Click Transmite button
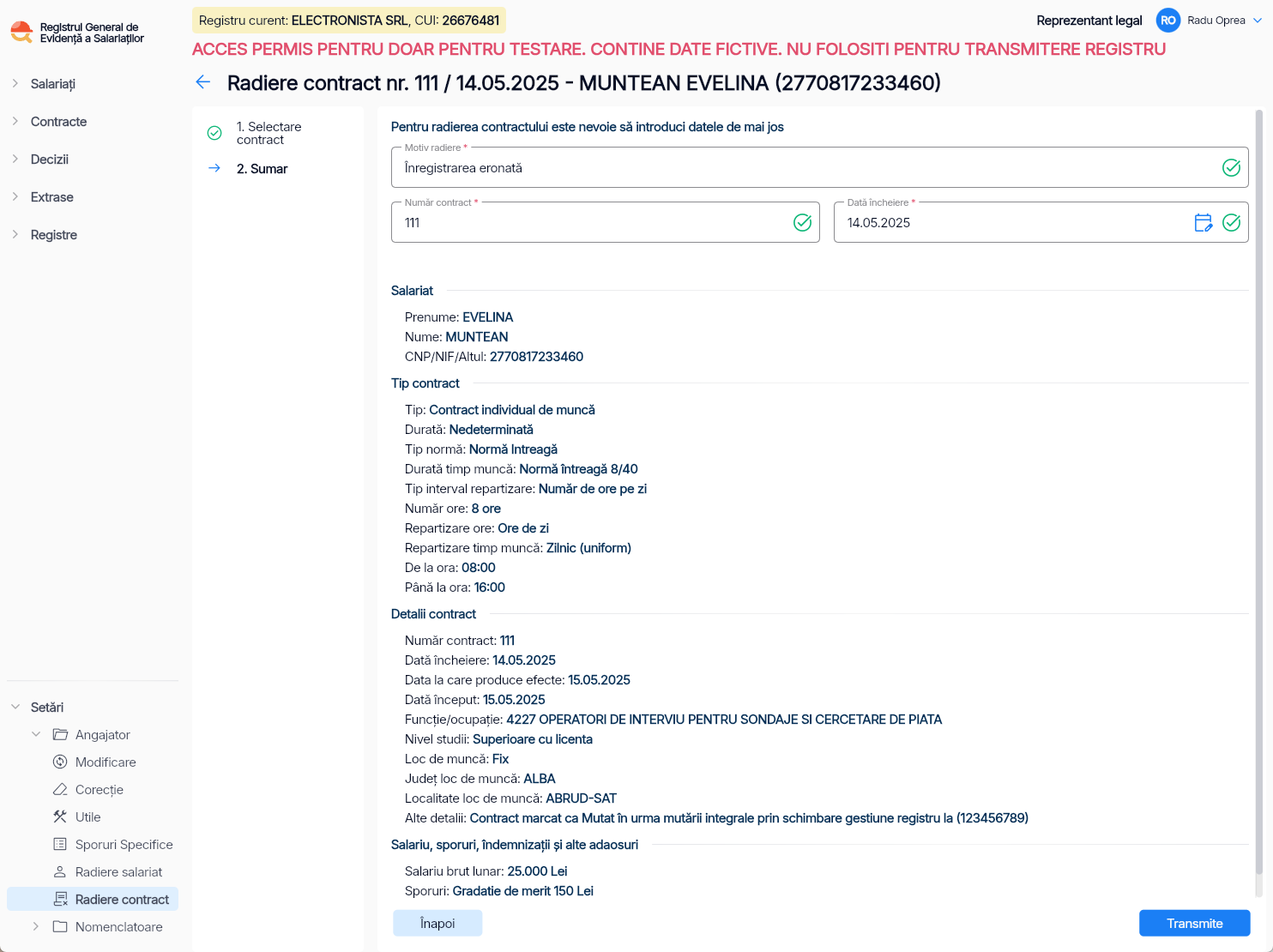The width and height of the screenshot is (1273, 952). (x=1194, y=923)
